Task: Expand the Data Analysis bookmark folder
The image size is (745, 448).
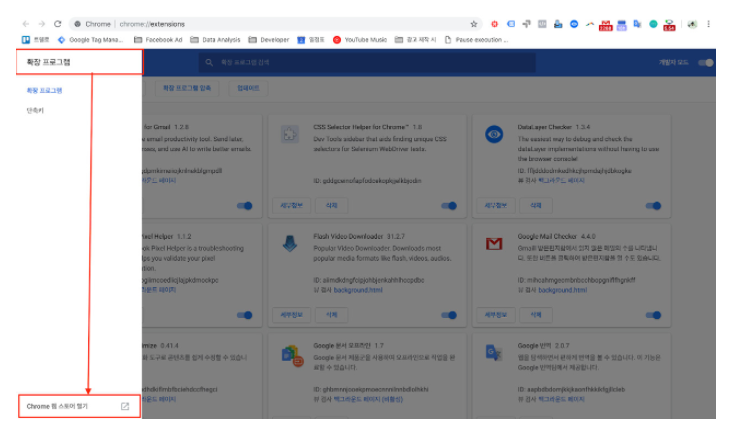Action: click(215, 40)
